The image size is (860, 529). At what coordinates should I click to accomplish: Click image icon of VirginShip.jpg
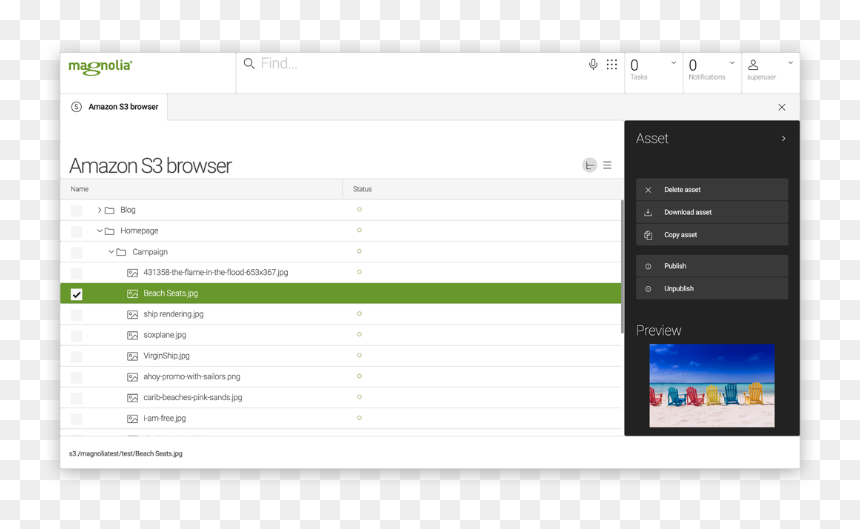click(132, 356)
